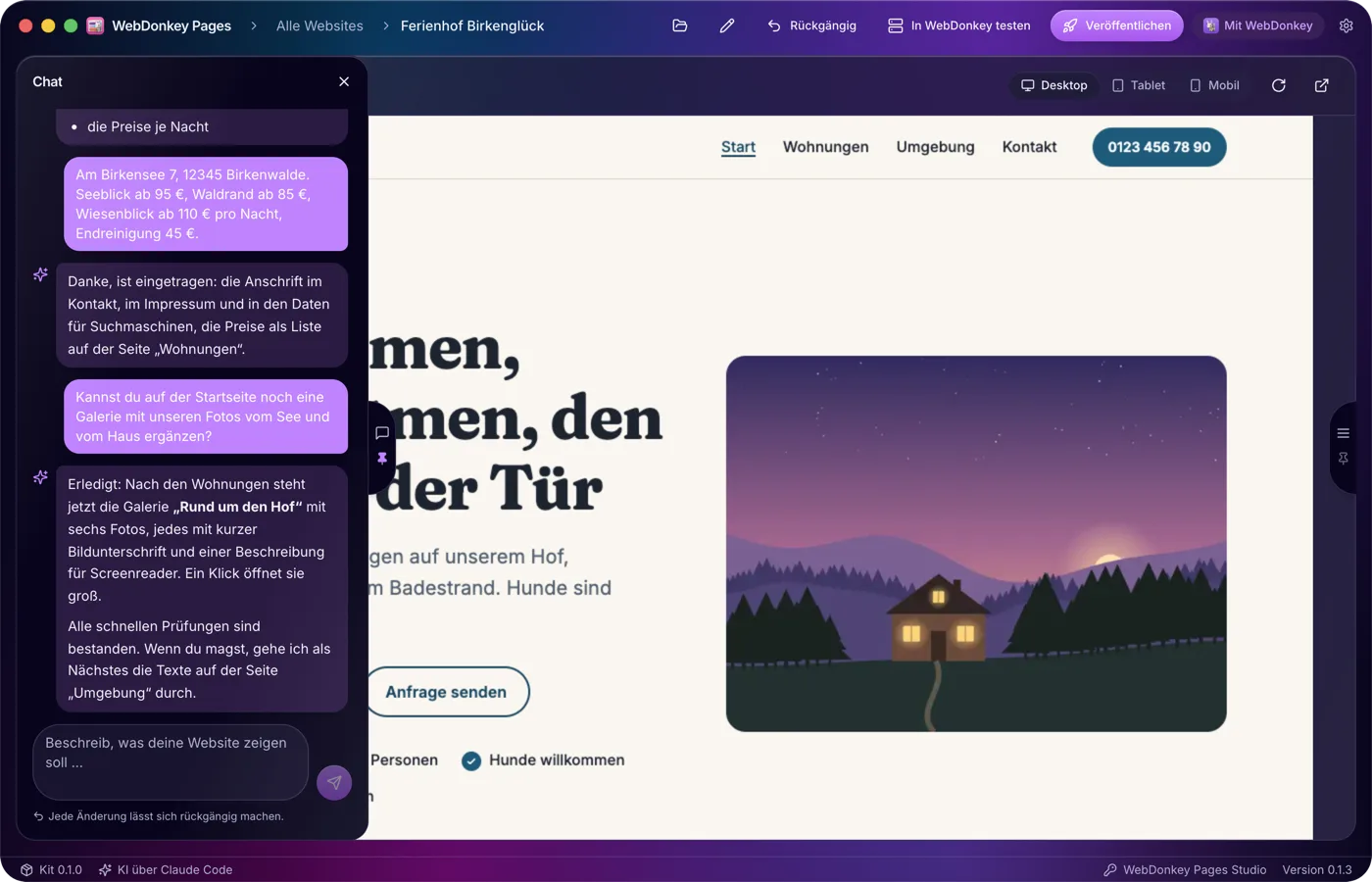Send the chat message with the paper-plane button
1372x882 pixels.
[x=334, y=782]
